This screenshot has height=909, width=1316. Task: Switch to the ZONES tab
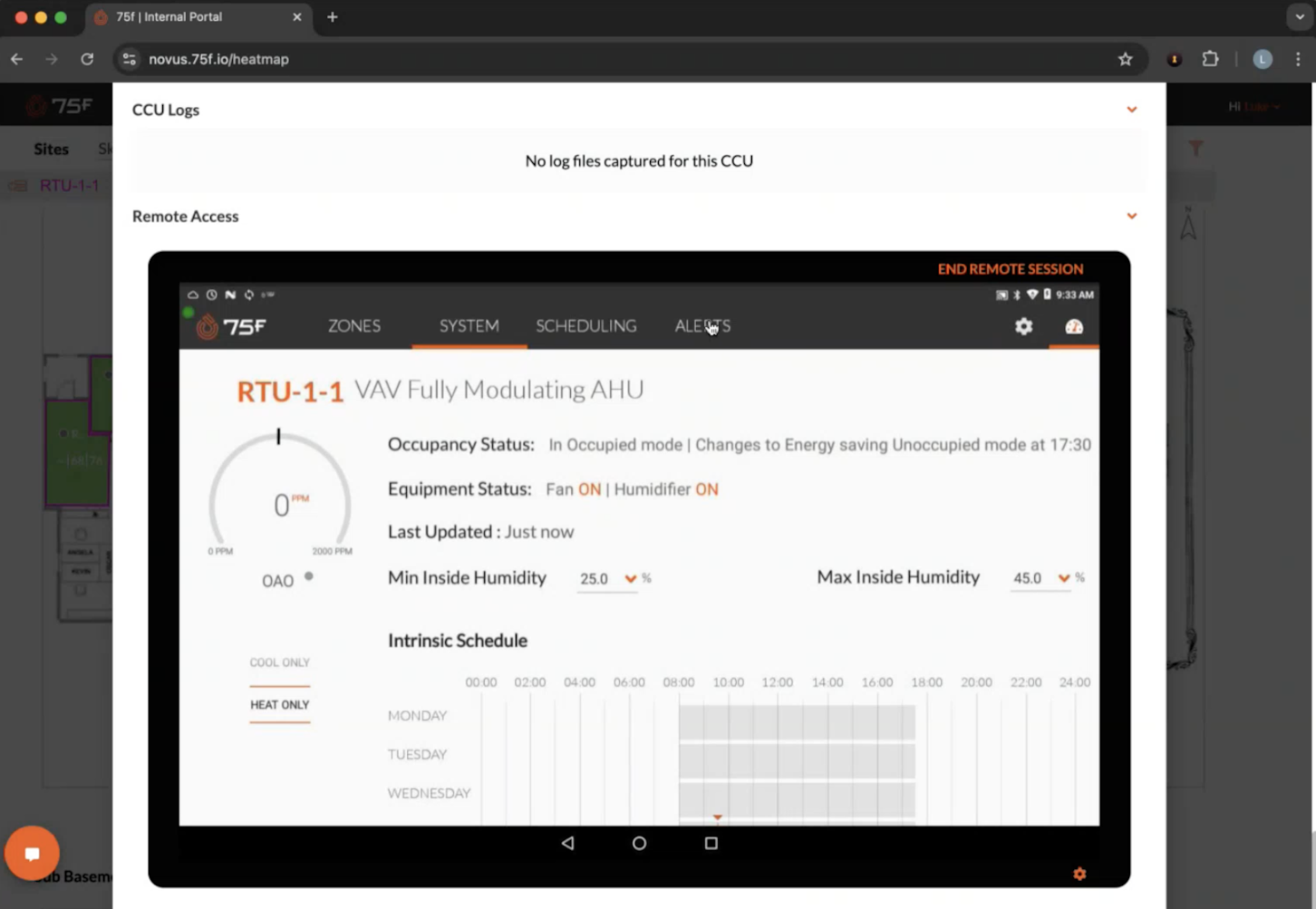(x=354, y=325)
